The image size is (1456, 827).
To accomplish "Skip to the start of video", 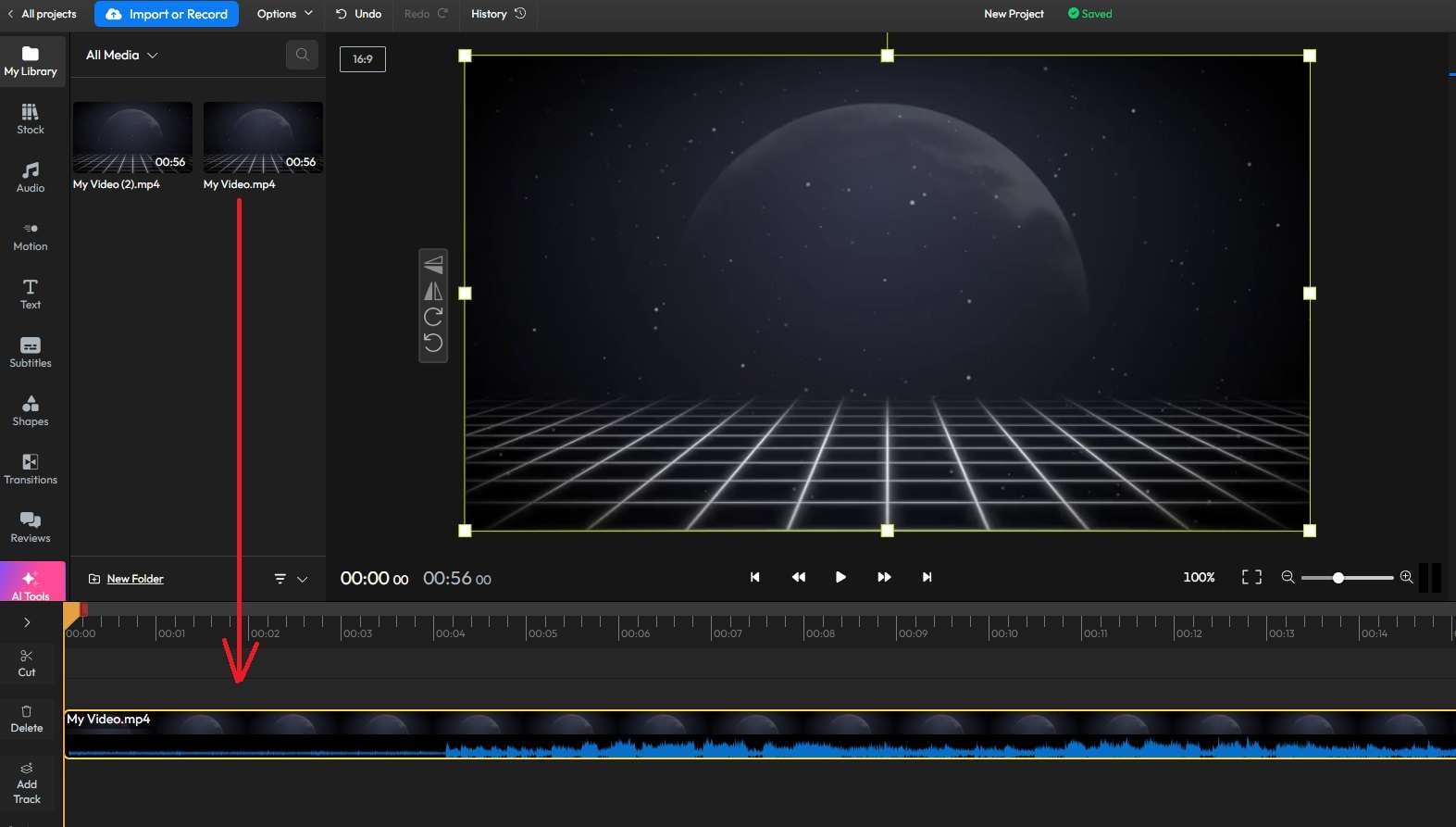I will click(x=754, y=577).
